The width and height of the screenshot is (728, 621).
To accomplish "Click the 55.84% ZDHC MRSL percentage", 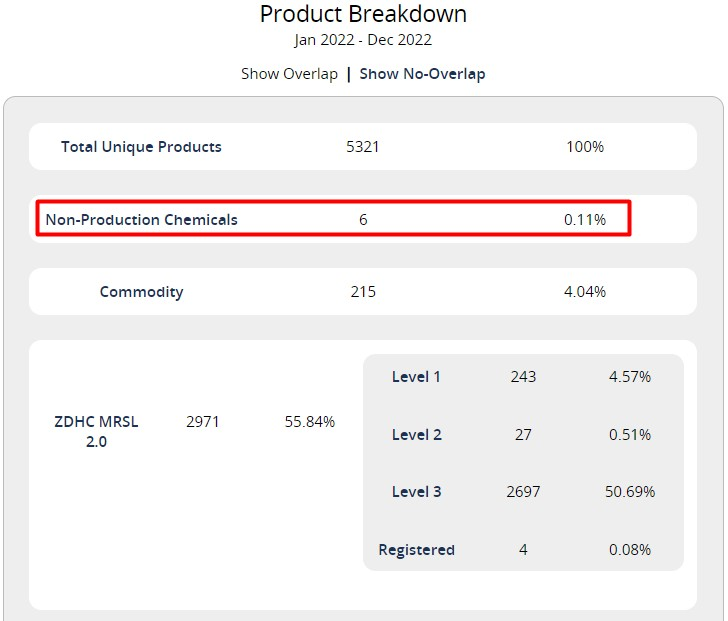I will coord(310,422).
